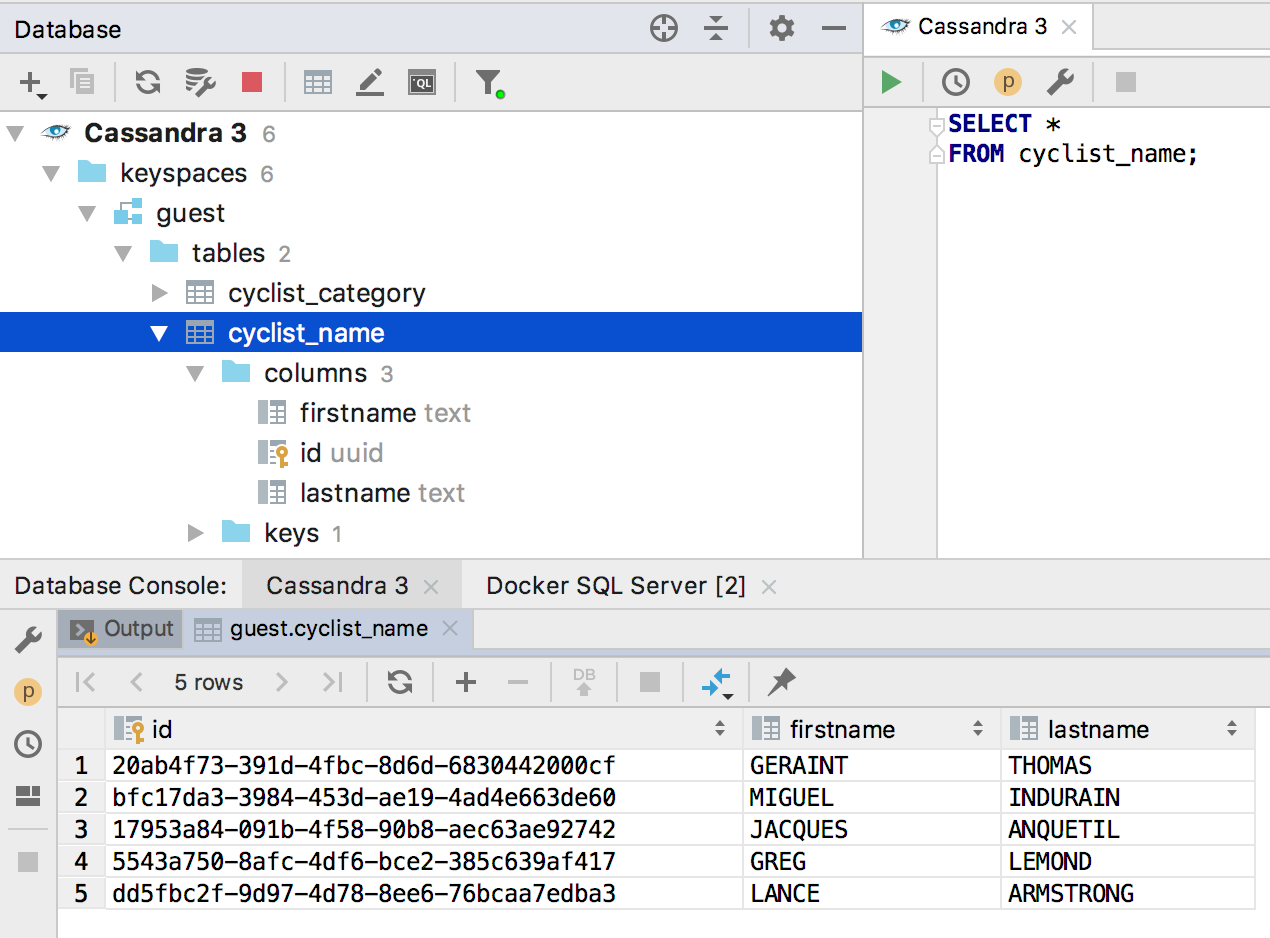Click the Refresh icon in Database toolbar
The image size is (1270, 938).
pos(148,83)
